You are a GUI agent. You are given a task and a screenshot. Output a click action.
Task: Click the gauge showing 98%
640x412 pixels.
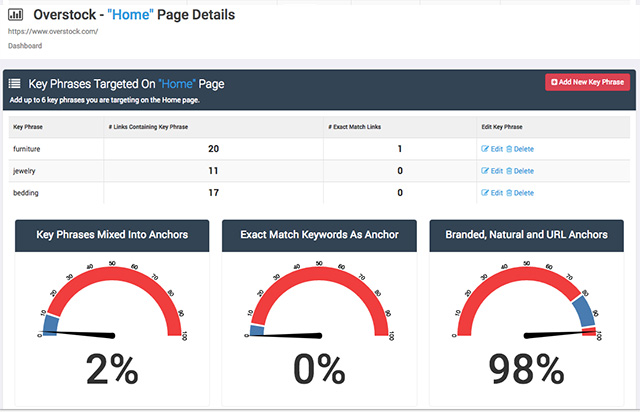point(527,302)
